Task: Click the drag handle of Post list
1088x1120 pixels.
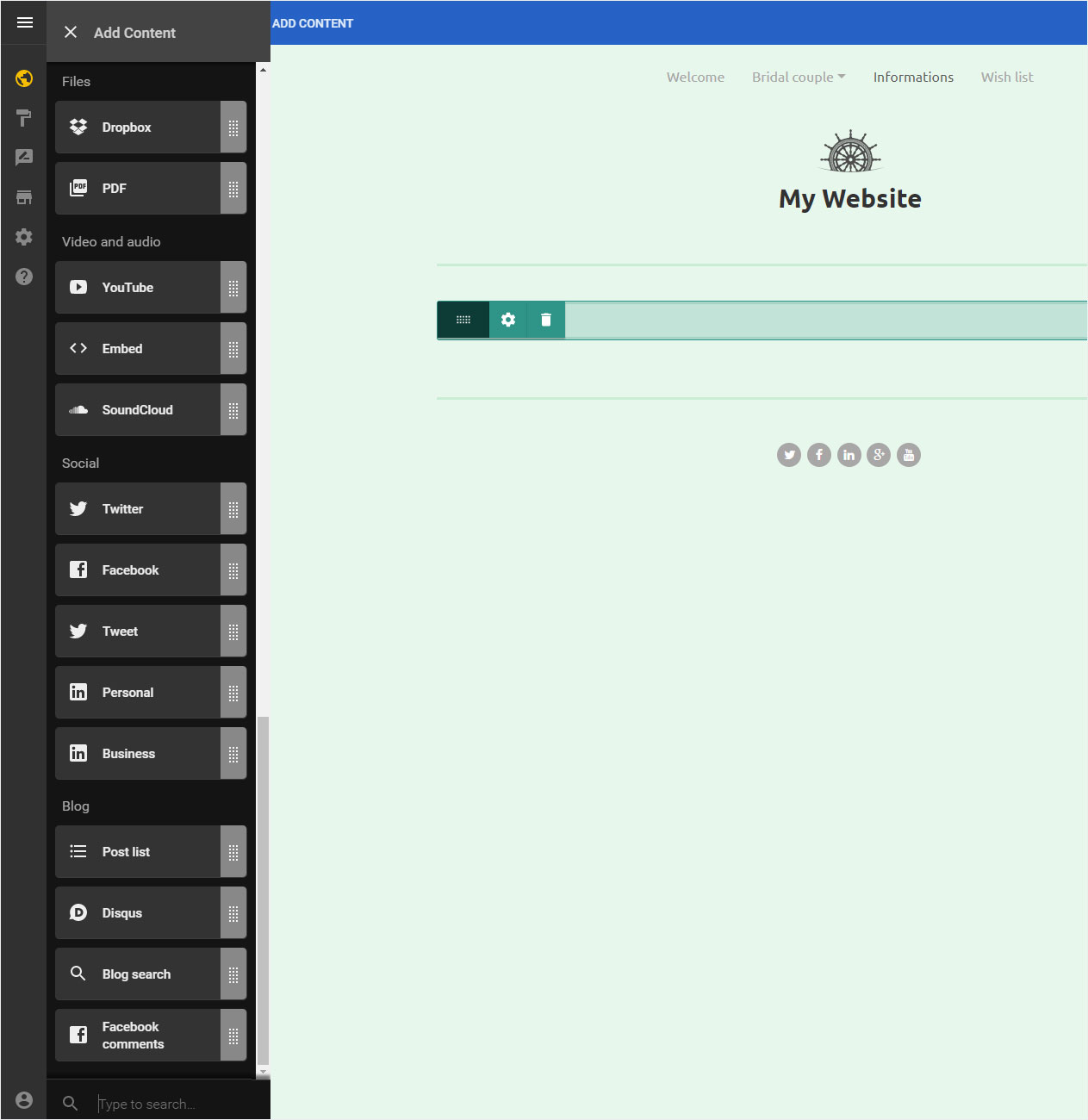Action: point(233,852)
